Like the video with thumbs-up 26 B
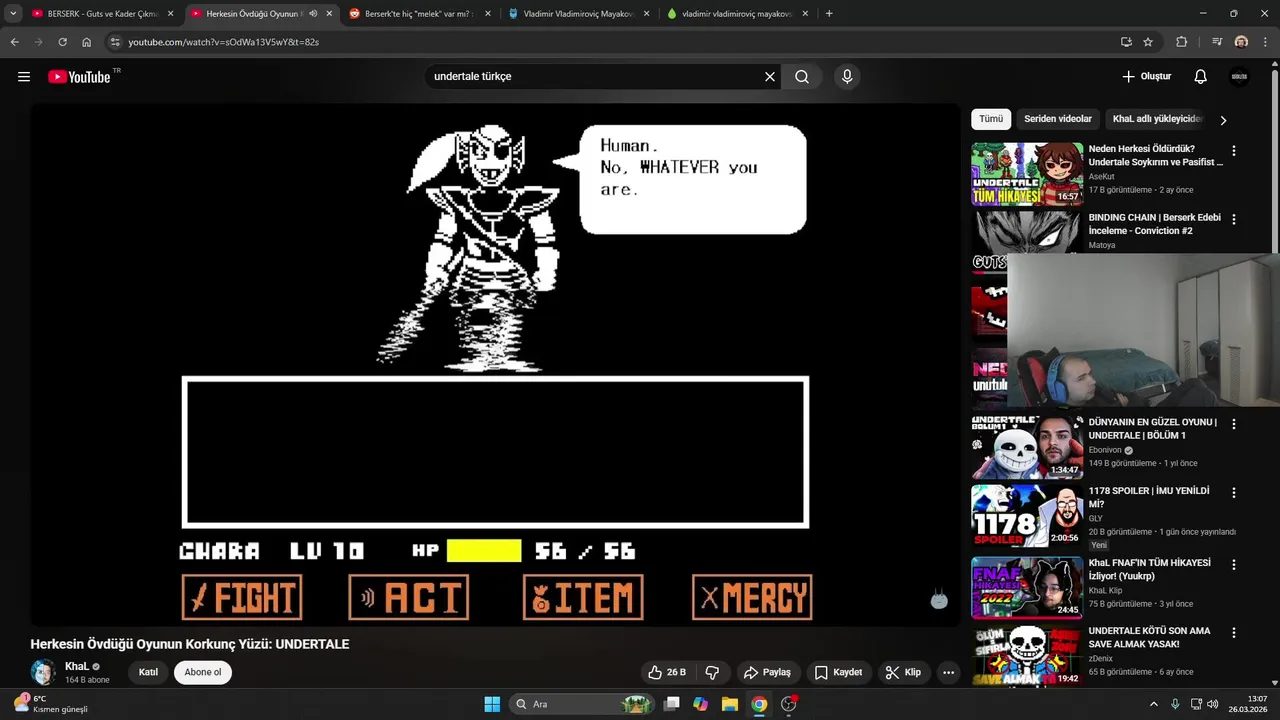1280x720 pixels. (667, 672)
